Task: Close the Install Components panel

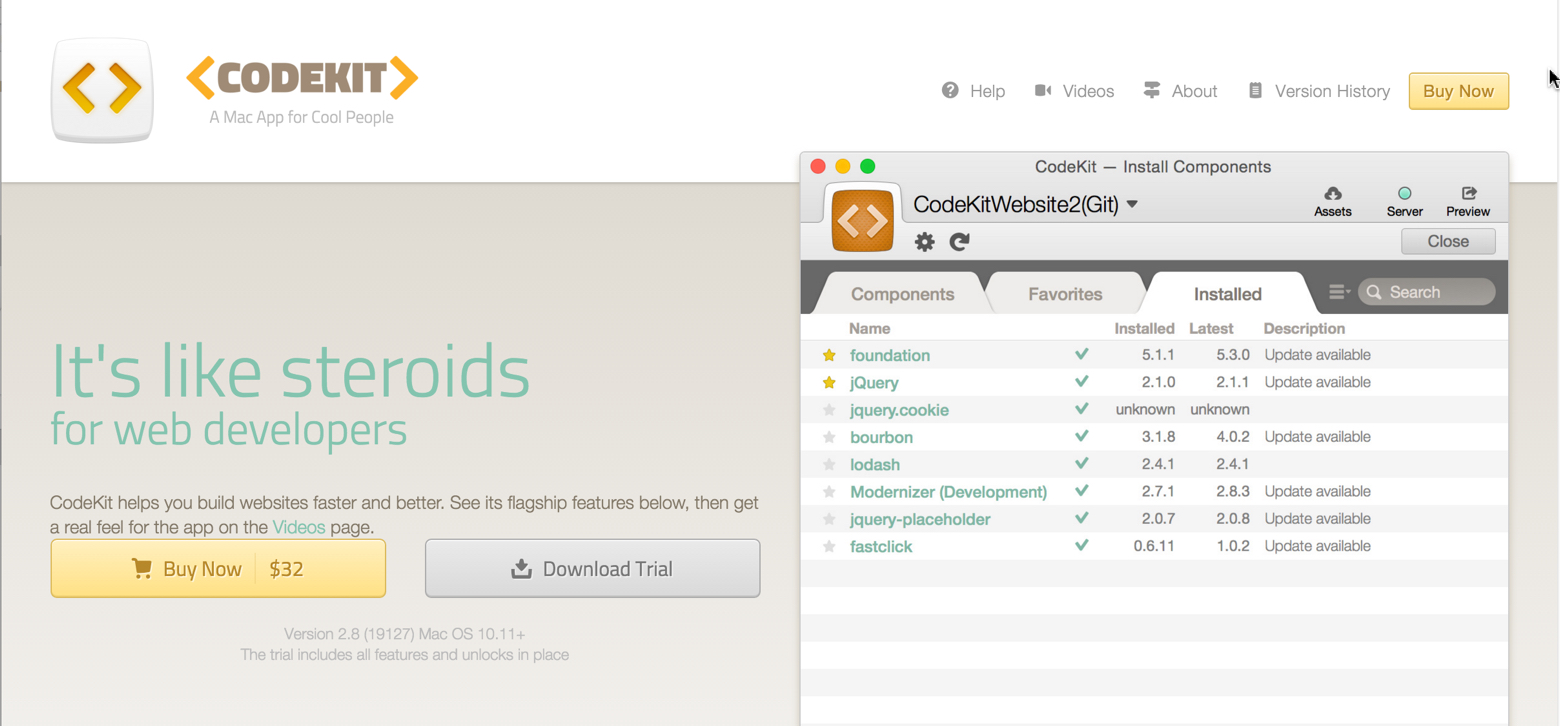Action: pos(1448,241)
